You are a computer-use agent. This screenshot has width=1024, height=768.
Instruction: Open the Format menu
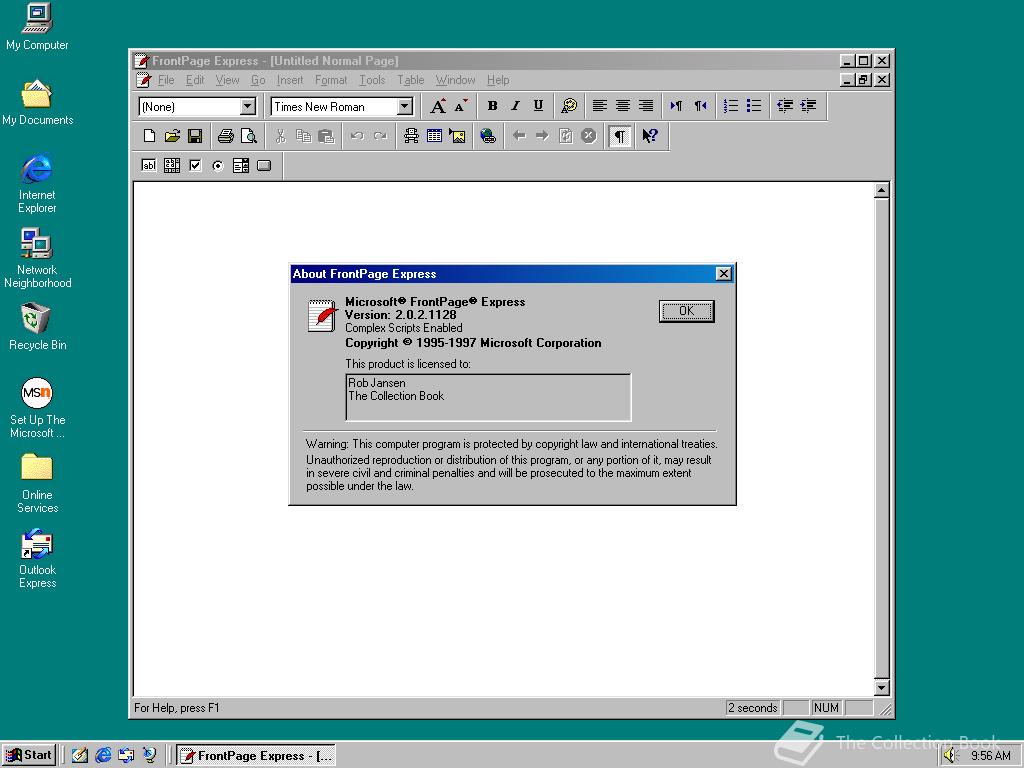(x=330, y=80)
